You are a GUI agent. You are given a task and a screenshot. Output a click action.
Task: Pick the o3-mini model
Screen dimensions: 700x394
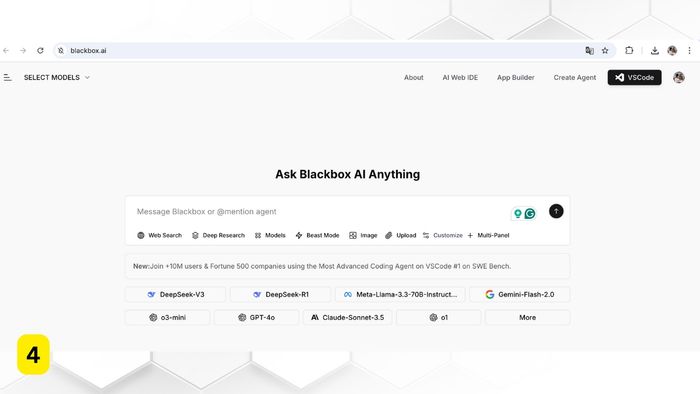click(167, 317)
